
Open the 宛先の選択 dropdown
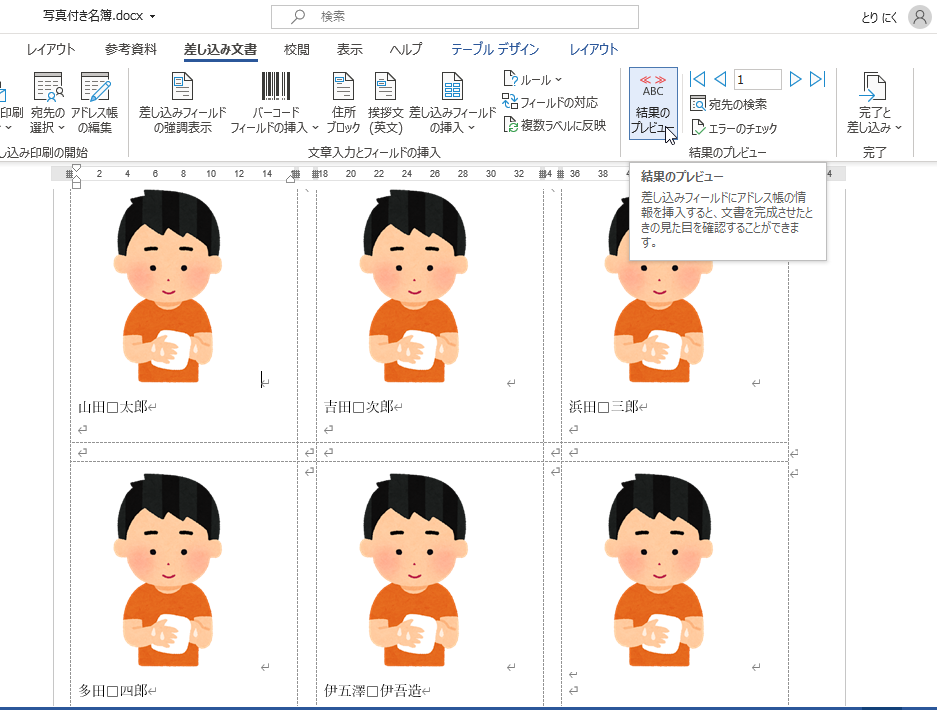pyautogui.click(x=47, y=100)
